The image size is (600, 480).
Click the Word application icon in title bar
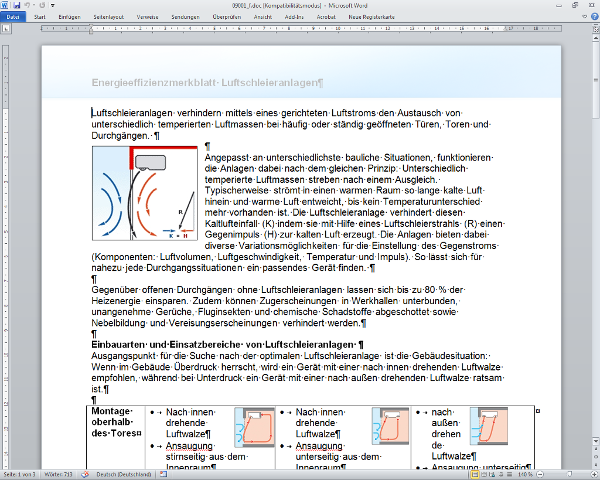click(x=6, y=5)
